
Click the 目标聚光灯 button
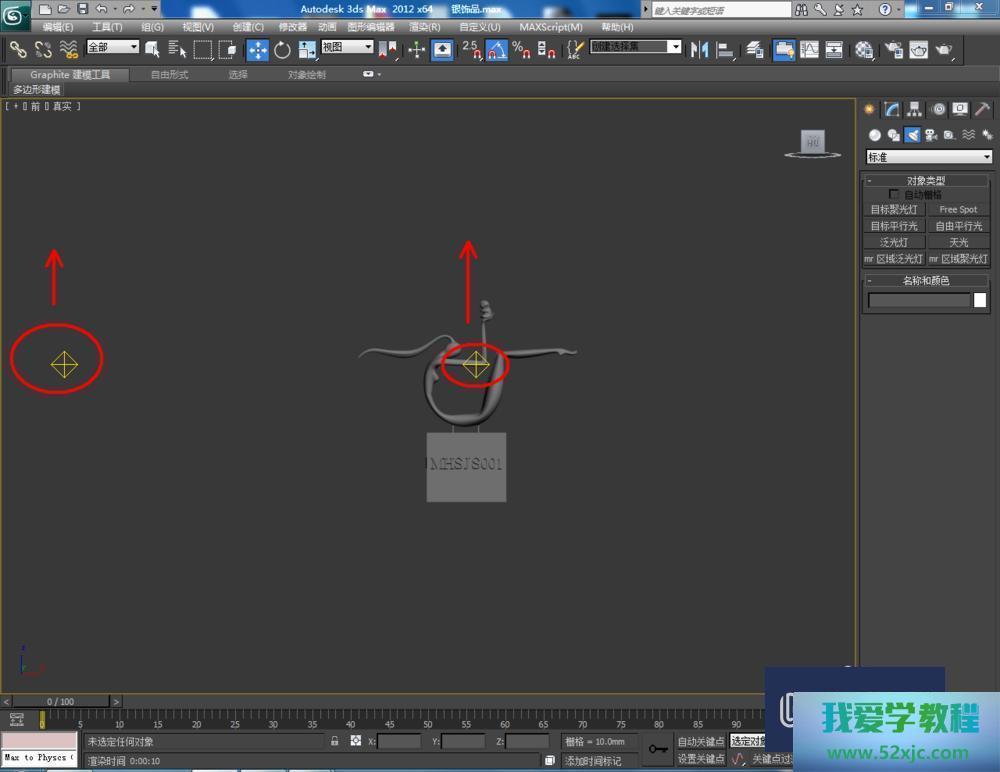point(893,210)
